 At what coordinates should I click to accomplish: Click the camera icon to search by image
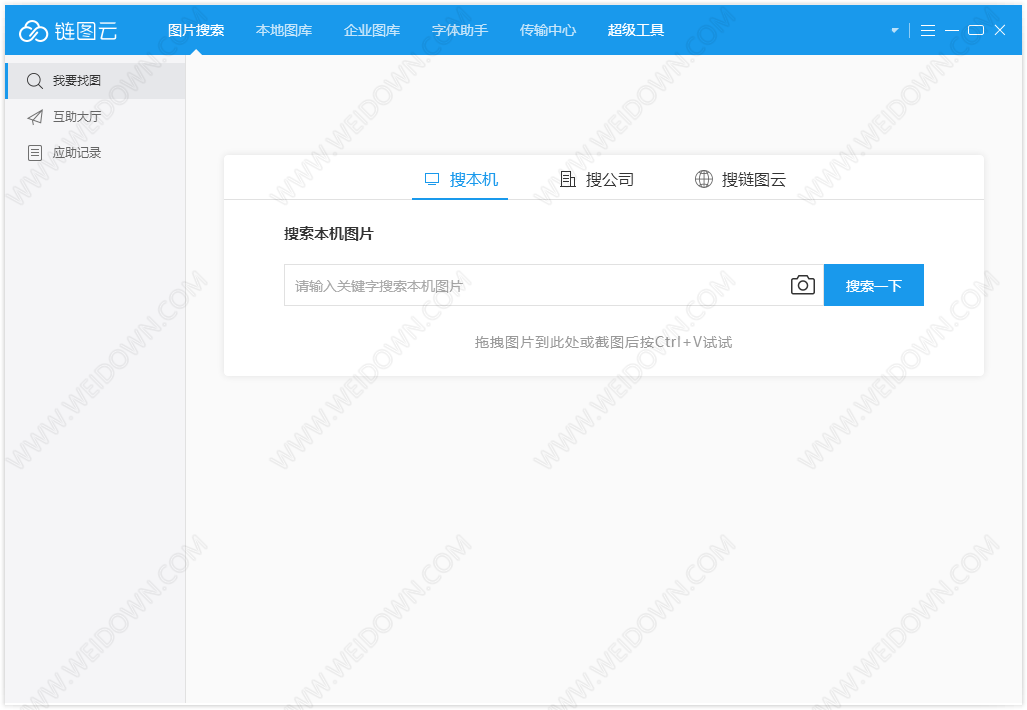pyautogui.click(x=803, y=285)
